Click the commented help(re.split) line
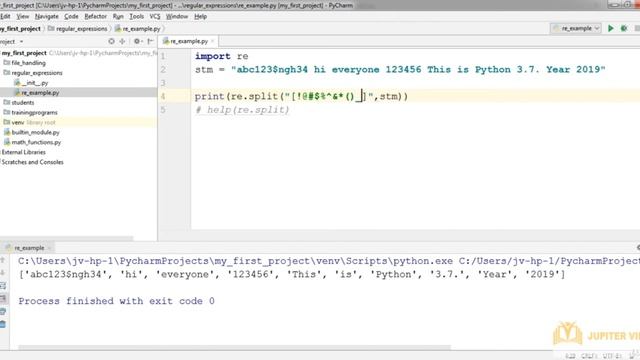The width and height of the screenshot is (640, 360). (242, 110)
